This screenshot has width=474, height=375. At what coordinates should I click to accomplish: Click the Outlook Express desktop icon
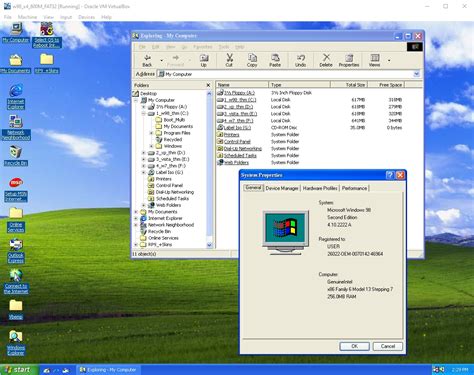click(x=16, y=251)
